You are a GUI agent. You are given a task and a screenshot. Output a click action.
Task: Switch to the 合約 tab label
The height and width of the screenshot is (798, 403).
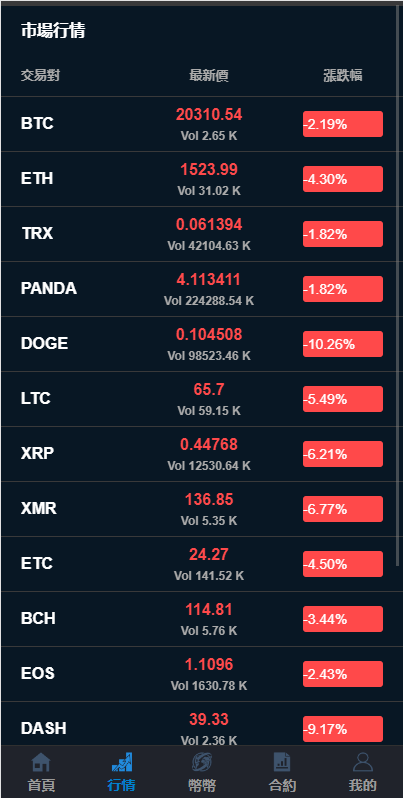[x=282, y=785]
